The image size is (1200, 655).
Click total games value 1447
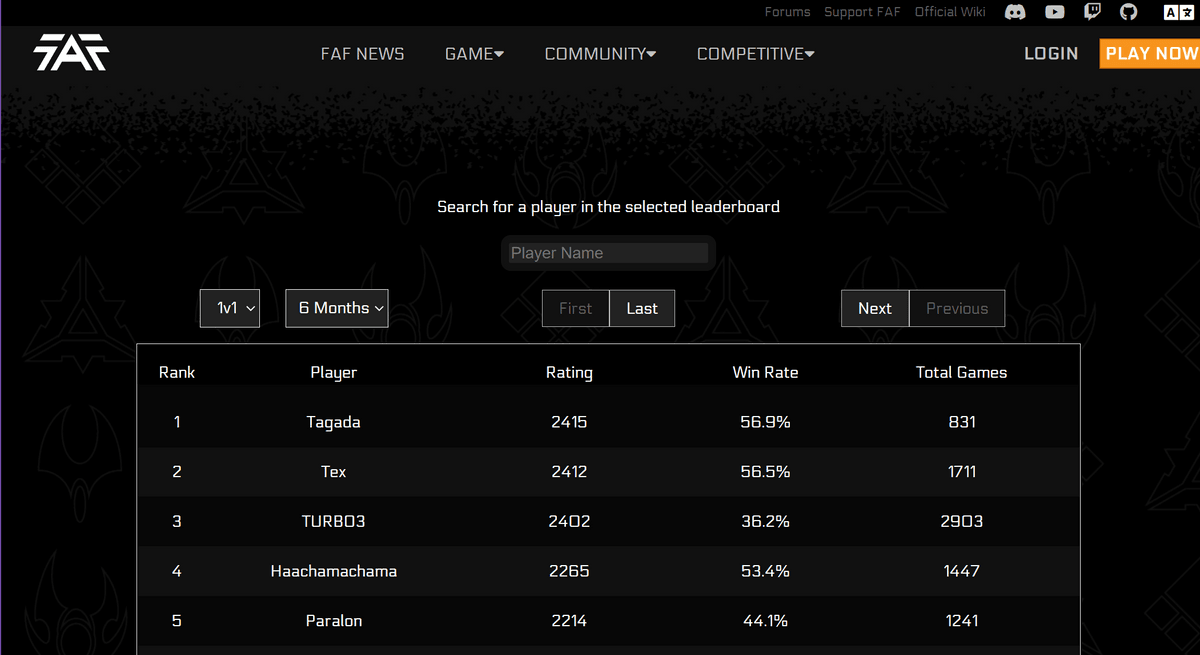tap(962, 571)
